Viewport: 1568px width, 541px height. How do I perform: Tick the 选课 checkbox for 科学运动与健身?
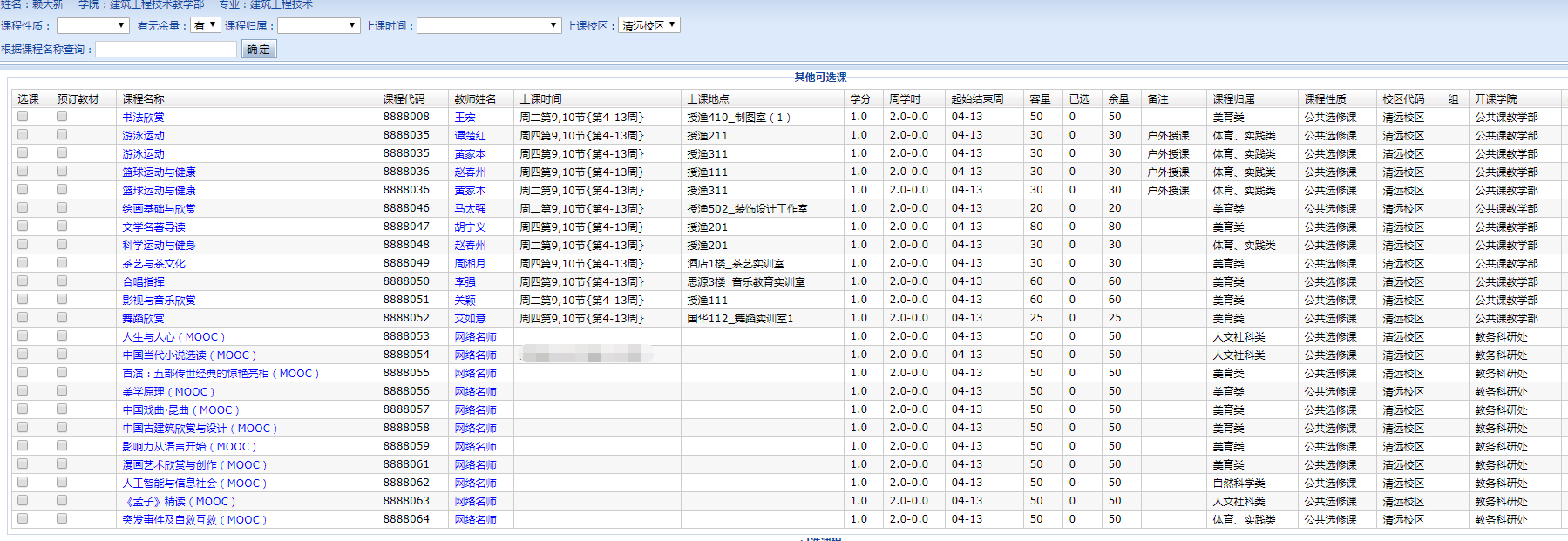23,244
